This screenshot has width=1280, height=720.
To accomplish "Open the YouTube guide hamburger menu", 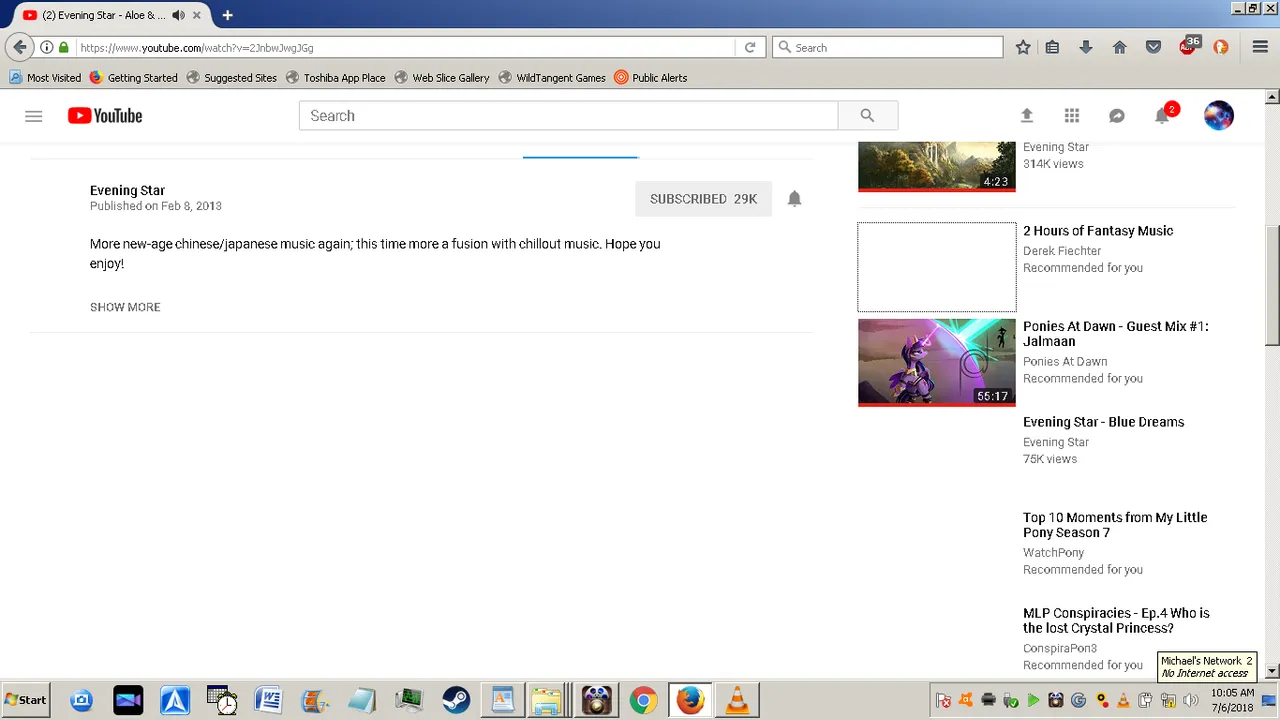I will 34,116.
